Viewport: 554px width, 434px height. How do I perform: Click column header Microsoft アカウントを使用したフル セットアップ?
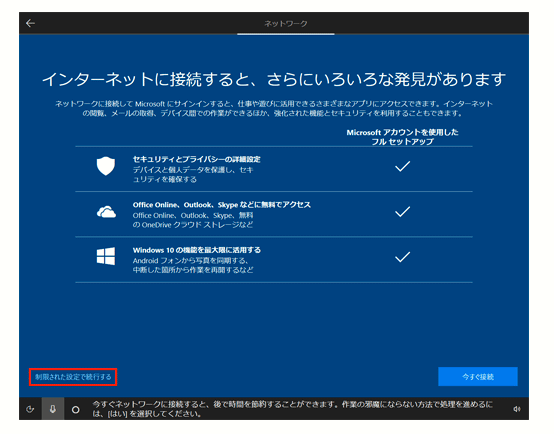(x=402, y=137)
